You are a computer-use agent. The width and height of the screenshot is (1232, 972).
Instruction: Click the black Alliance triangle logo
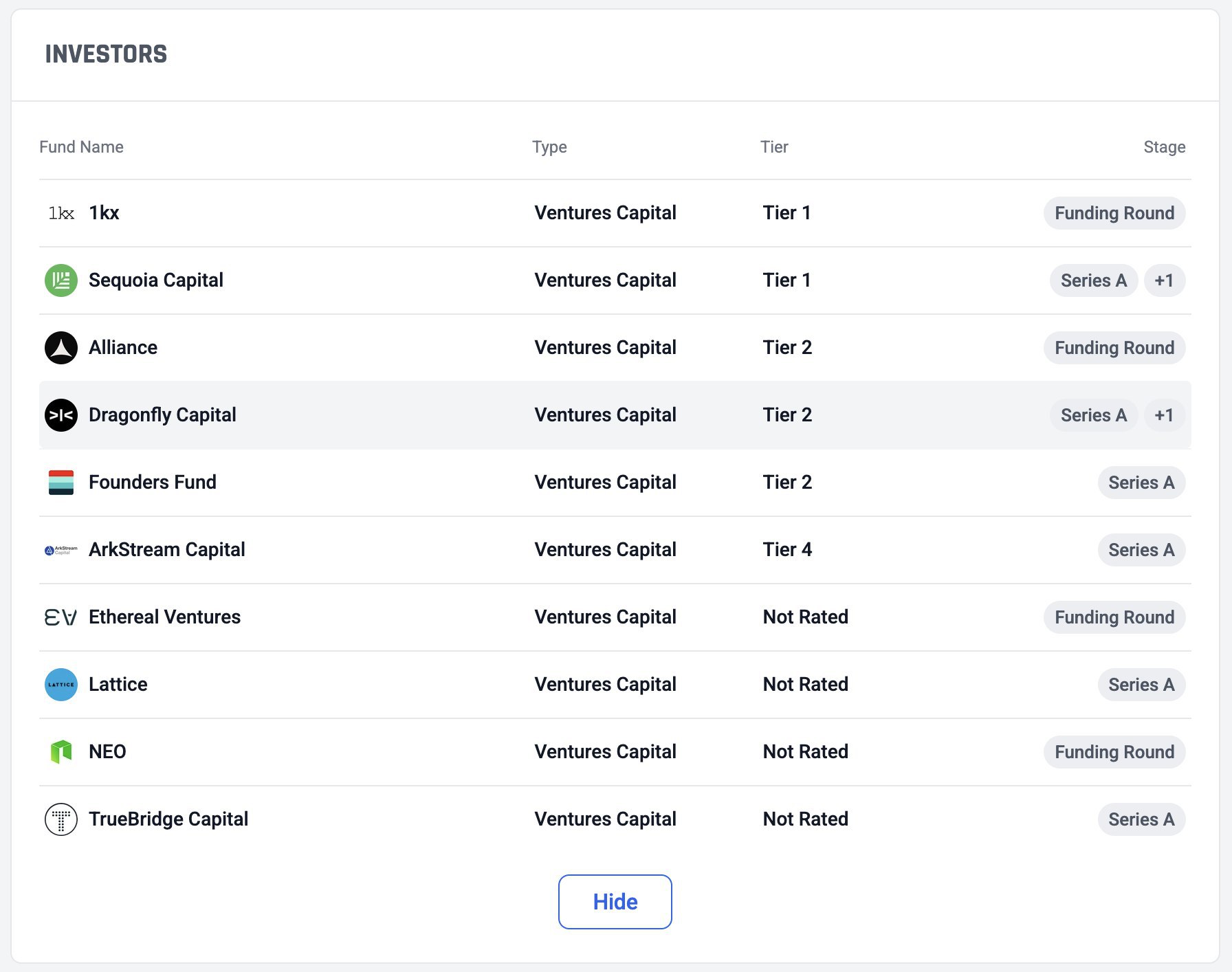point(61,348)
